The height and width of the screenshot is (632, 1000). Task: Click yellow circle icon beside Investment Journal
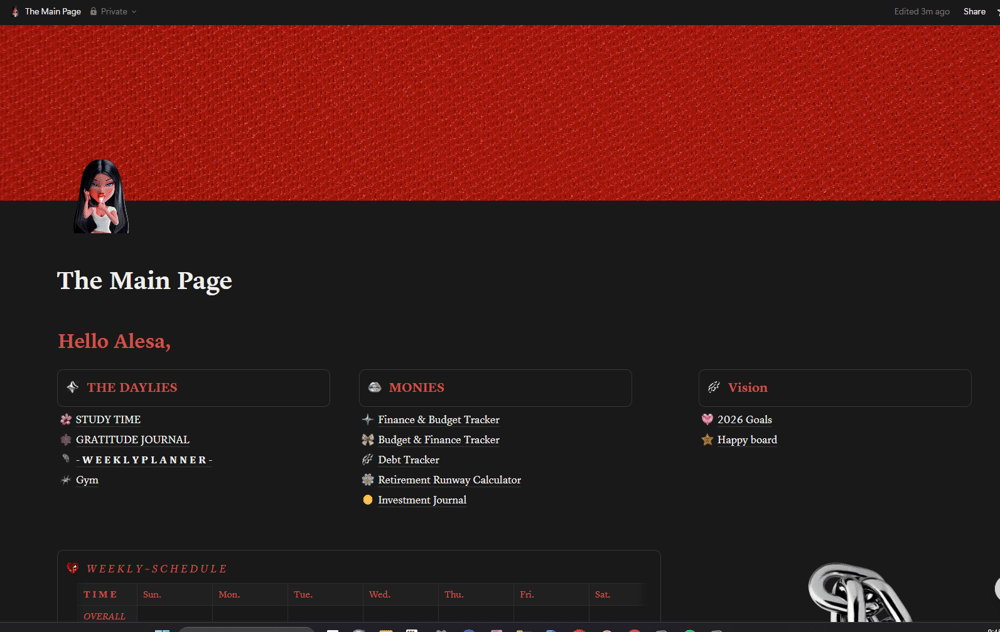tap(367, 500)
